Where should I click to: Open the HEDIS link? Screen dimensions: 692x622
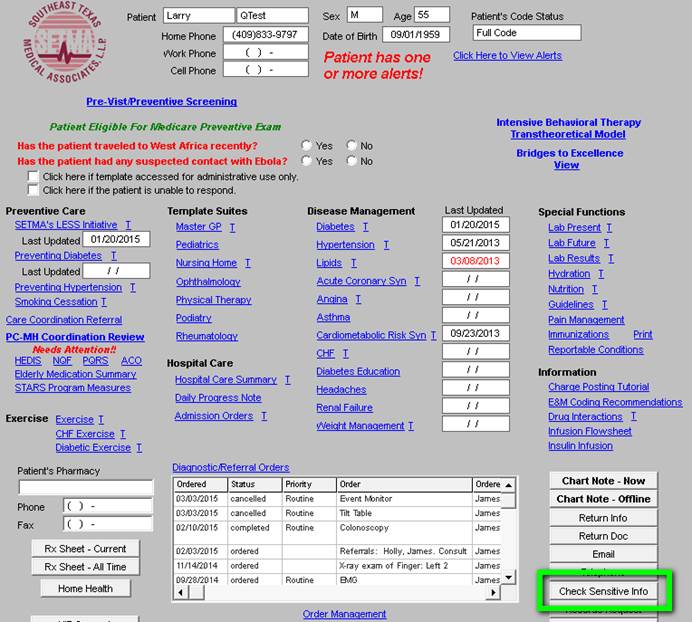[28, 361]
